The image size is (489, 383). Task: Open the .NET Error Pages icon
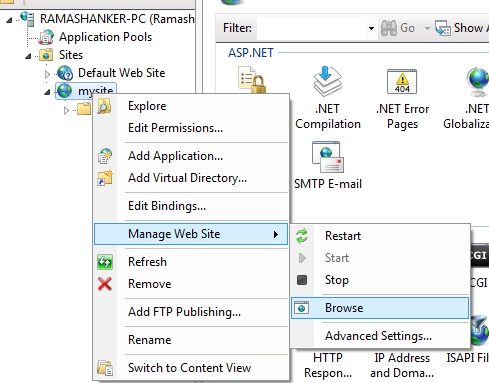(402, 81)
